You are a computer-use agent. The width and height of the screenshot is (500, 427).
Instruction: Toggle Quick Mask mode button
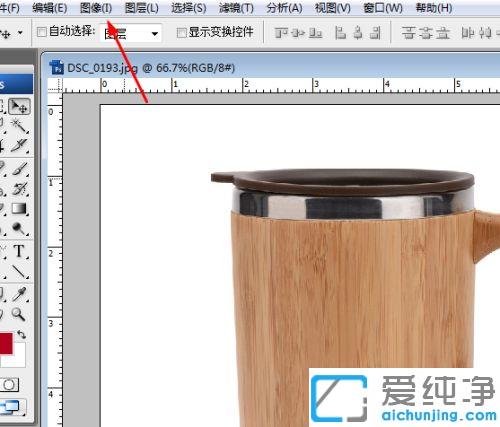[10, 385]
